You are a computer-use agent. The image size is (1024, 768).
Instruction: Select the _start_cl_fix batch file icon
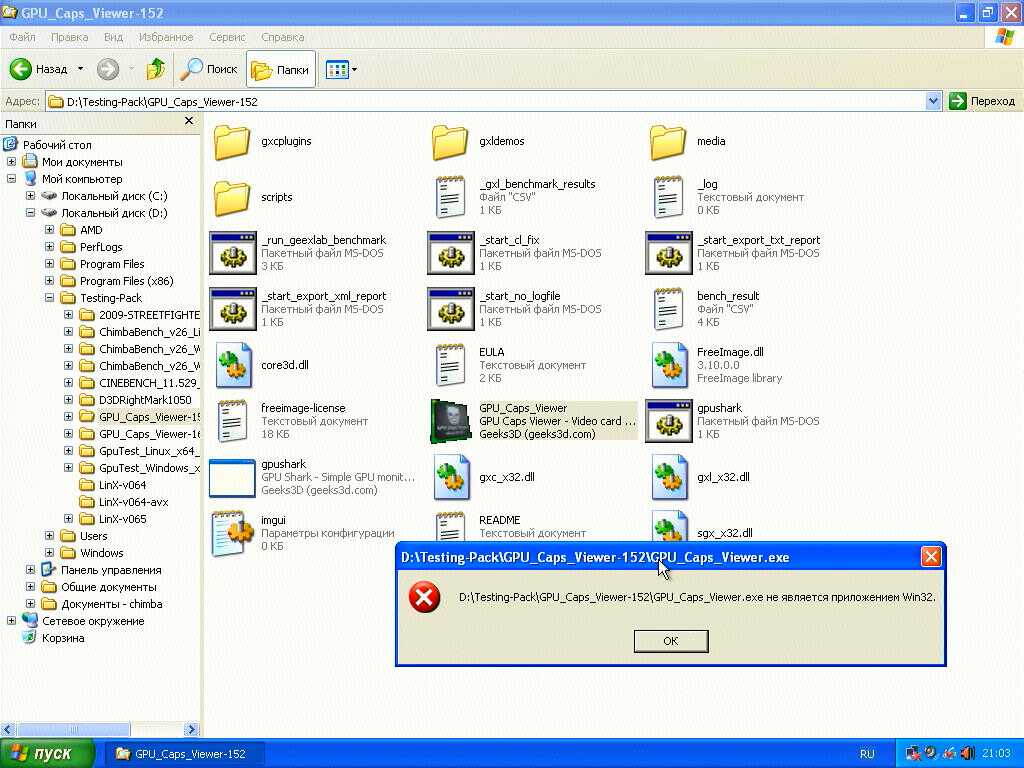(x=451, y=253)
